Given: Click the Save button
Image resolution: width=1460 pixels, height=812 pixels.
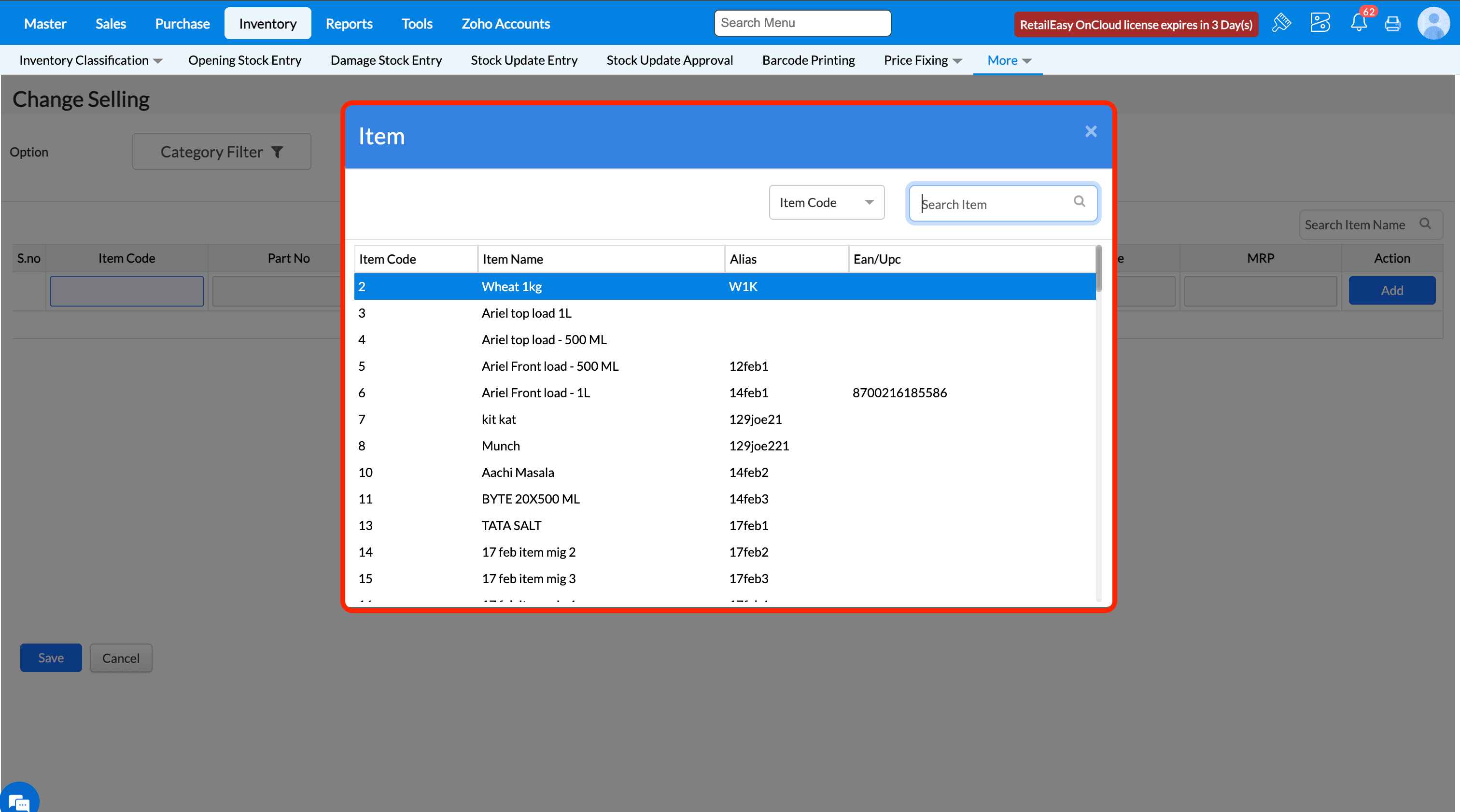Looking at the screenshot, I should click(50, 658).
